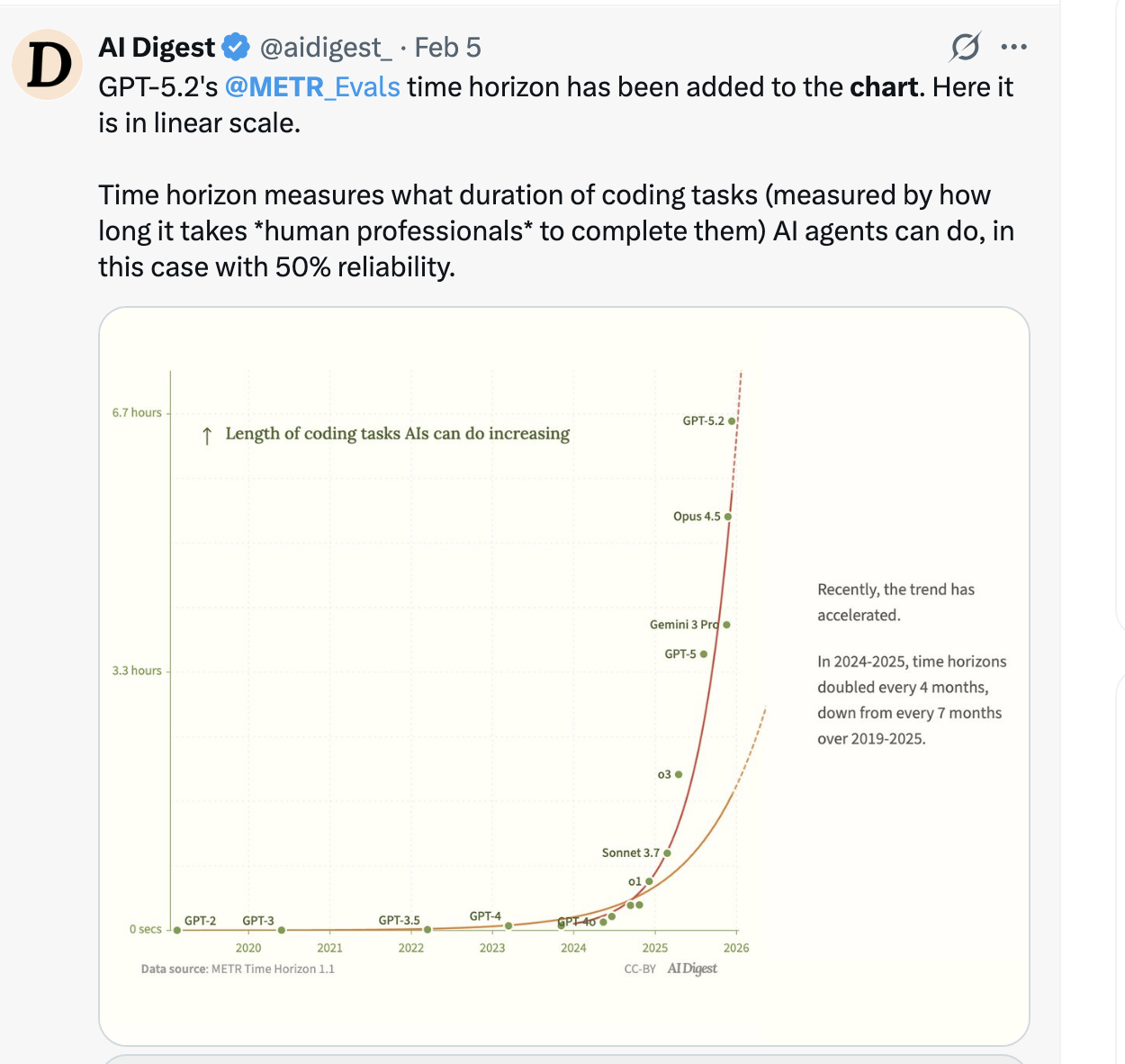Click the GPT-5.2 data point
Viewport: 1125px width, 1064px height.
pyautogui.click(x=732, y=420)
